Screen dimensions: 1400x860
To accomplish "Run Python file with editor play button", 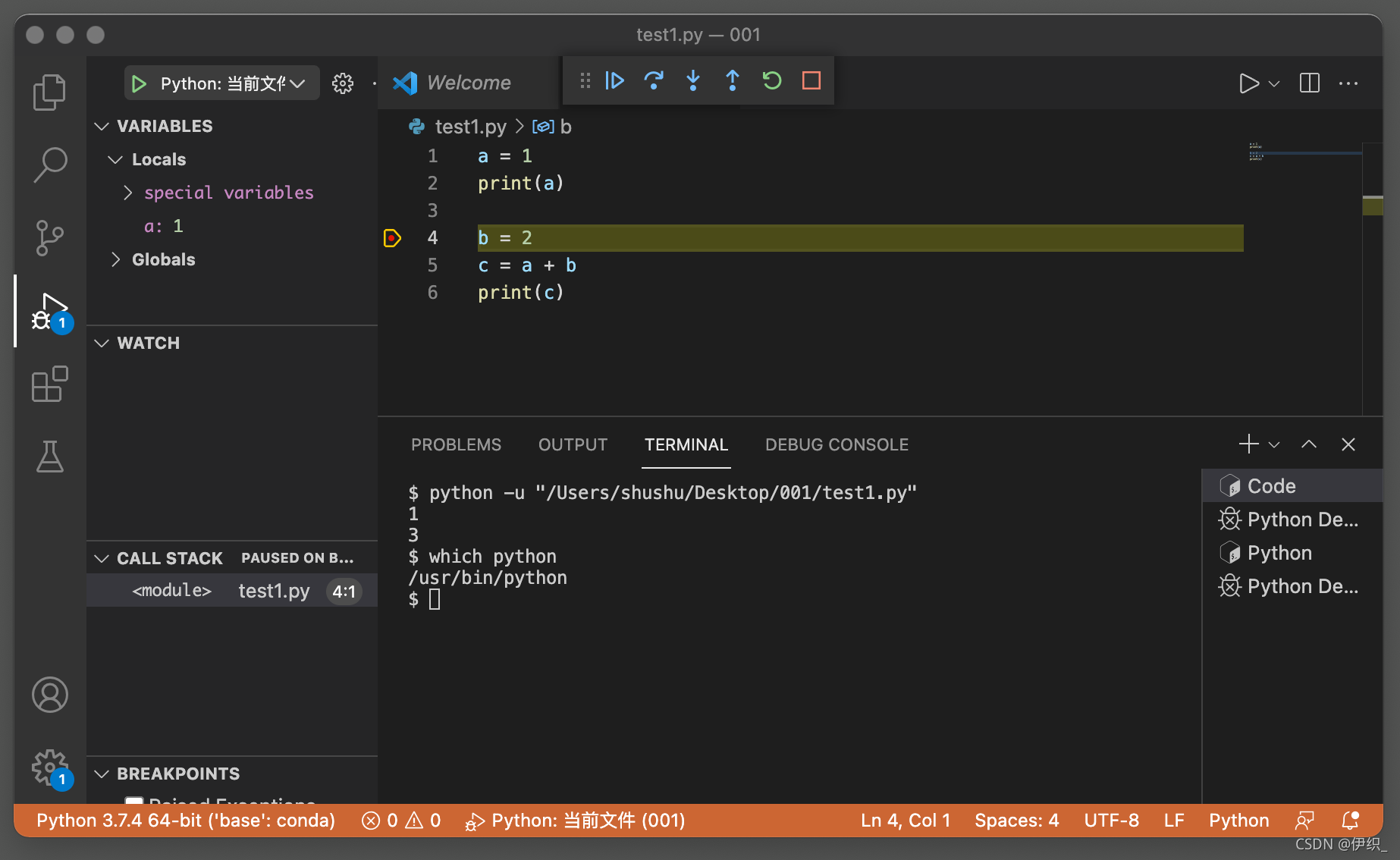I will click(x=1248, y=83).
